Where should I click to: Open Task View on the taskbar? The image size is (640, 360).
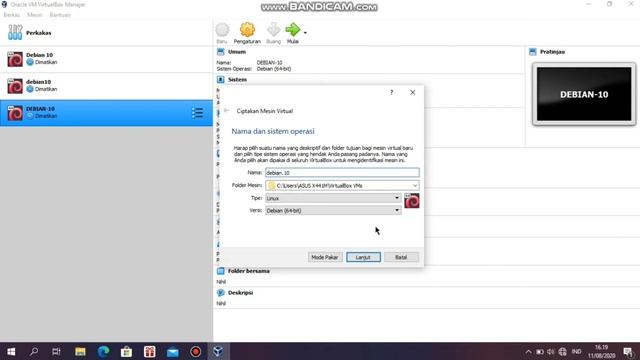point(56,351)
